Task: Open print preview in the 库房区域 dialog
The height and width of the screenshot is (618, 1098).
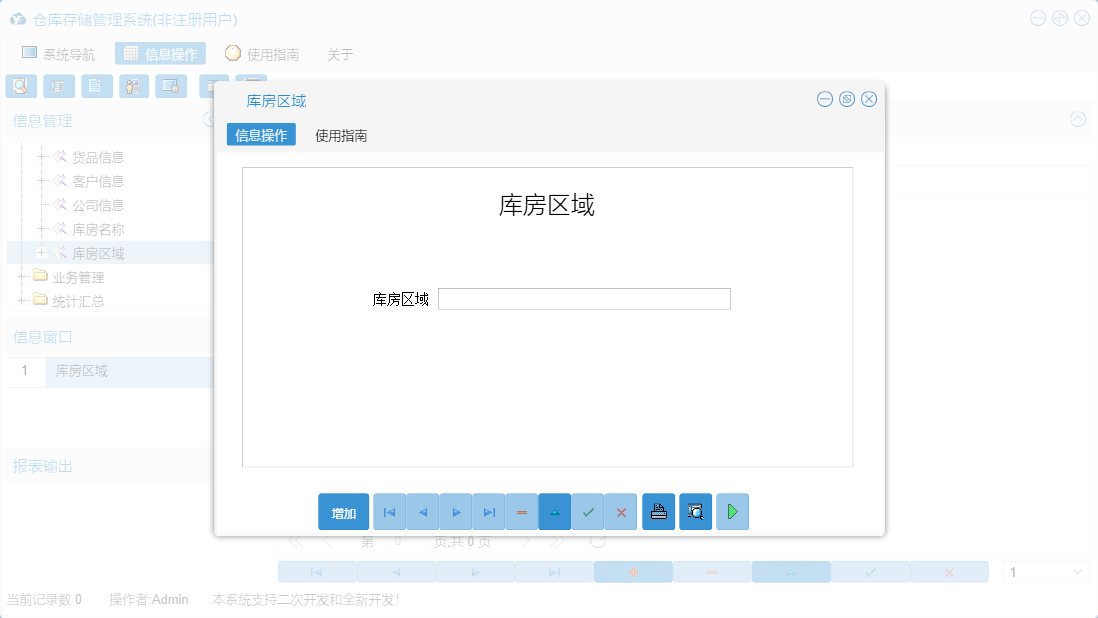Action: pyautogui.click(x=695, y=511)
